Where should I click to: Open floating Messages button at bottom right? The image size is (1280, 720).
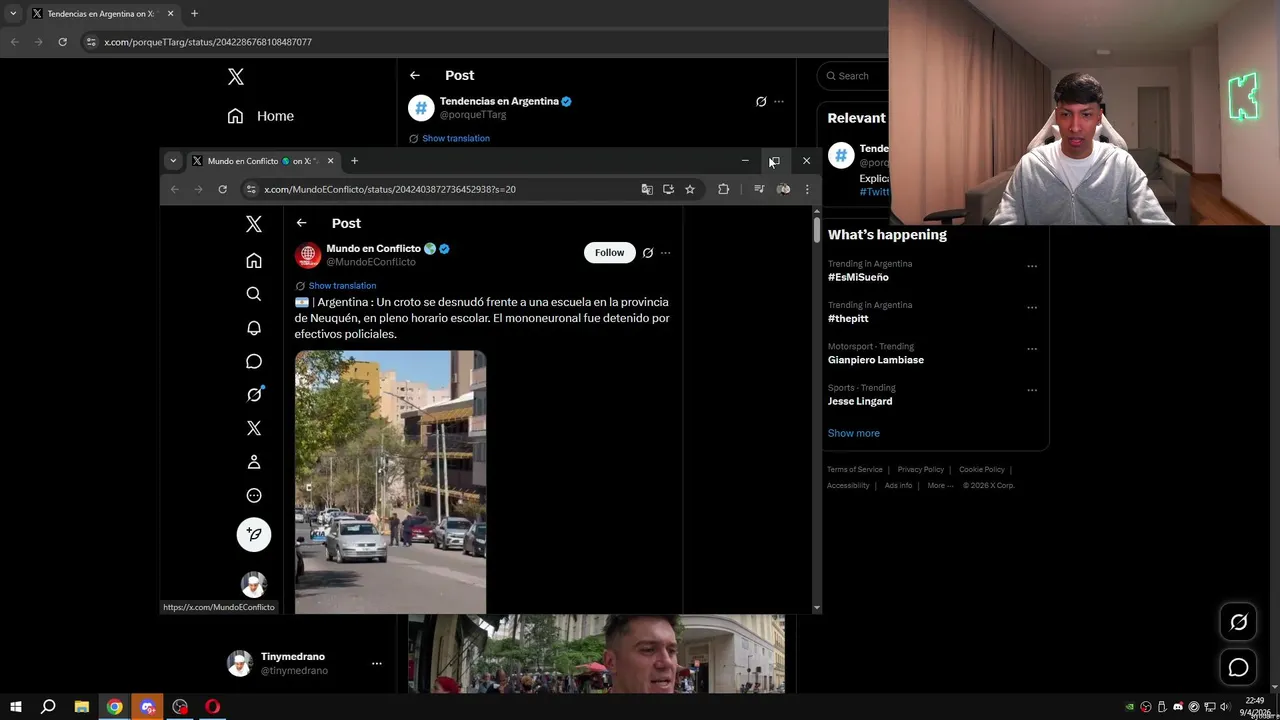(1239, 667)
